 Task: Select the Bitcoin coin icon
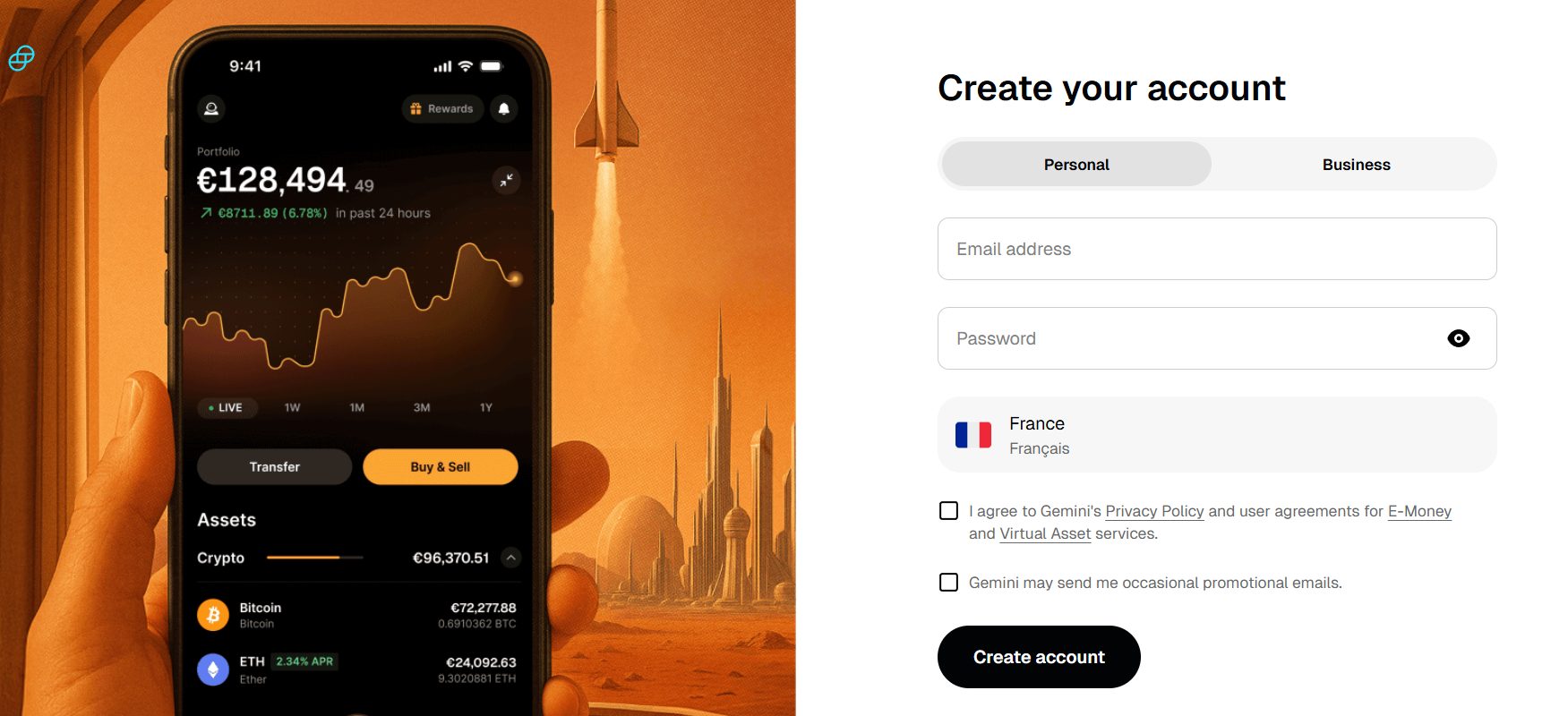pos(213,615)
